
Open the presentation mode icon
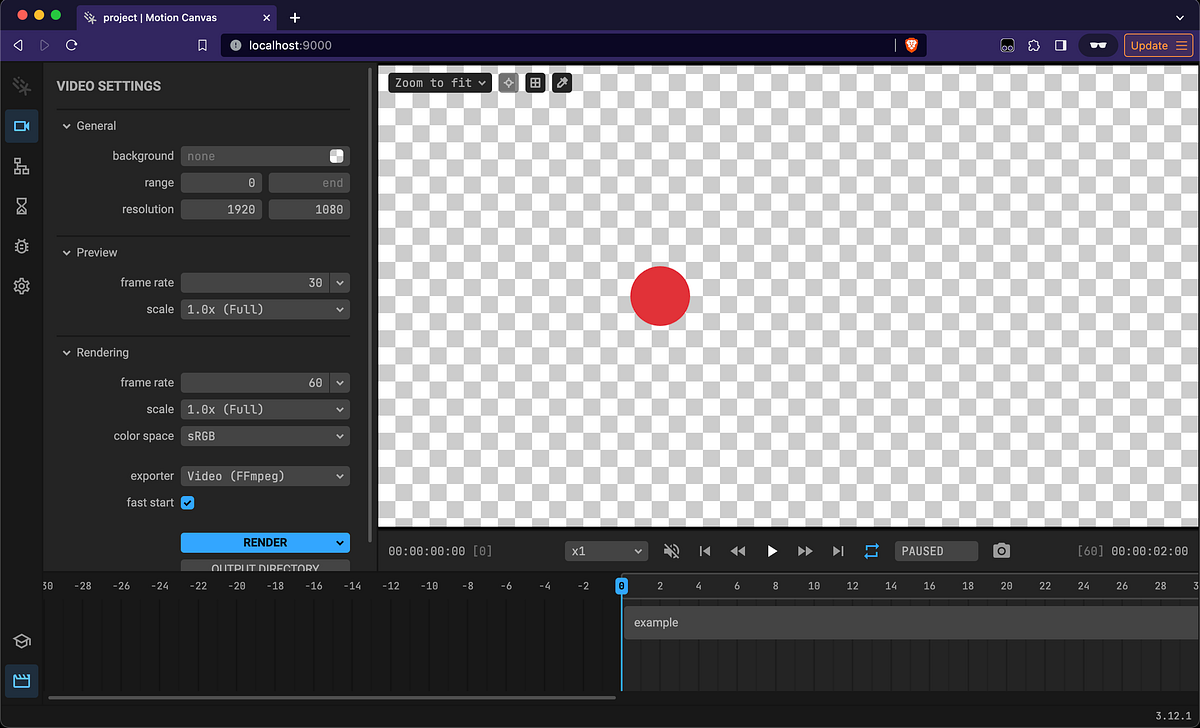pos(21,641)
